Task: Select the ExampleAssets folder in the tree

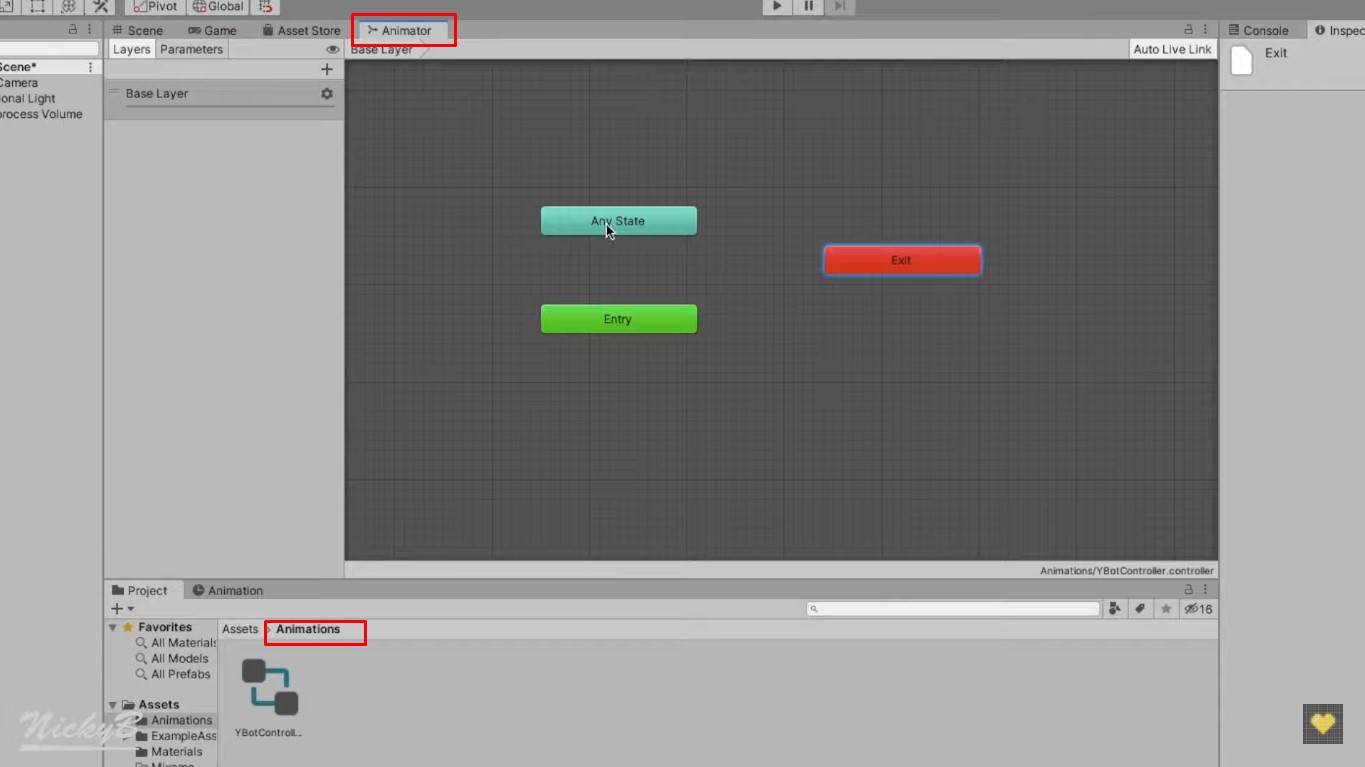Action: click(x=176, y=736)
